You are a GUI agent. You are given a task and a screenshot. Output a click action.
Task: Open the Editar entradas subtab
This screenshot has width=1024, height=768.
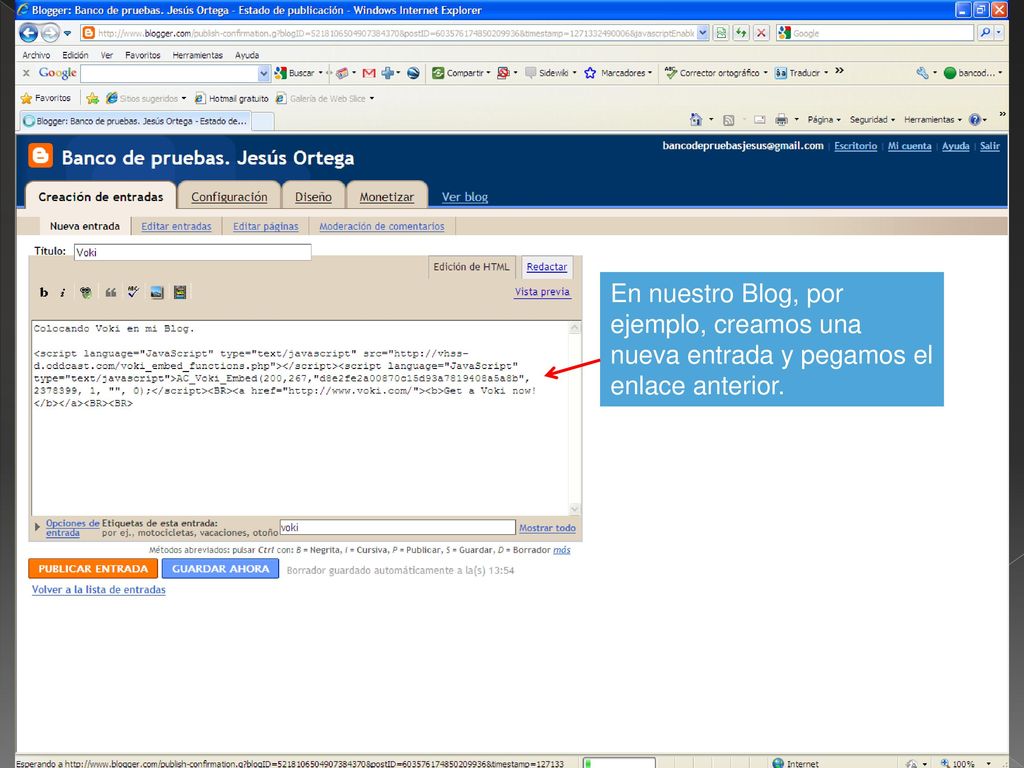(x=176, y=226)
